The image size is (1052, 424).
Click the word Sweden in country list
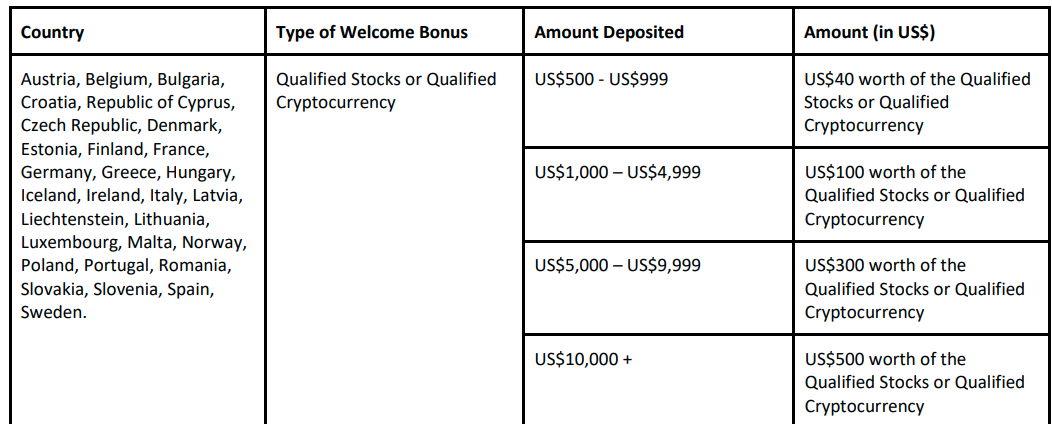coord(52,312)
